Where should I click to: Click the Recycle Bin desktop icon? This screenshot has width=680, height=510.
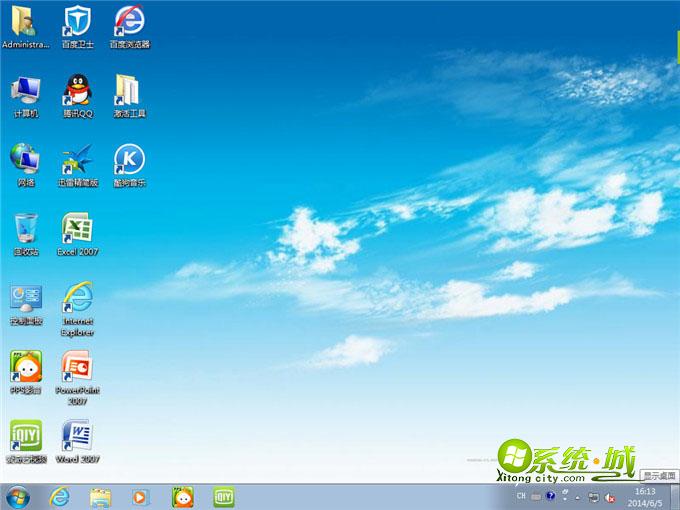26,228
